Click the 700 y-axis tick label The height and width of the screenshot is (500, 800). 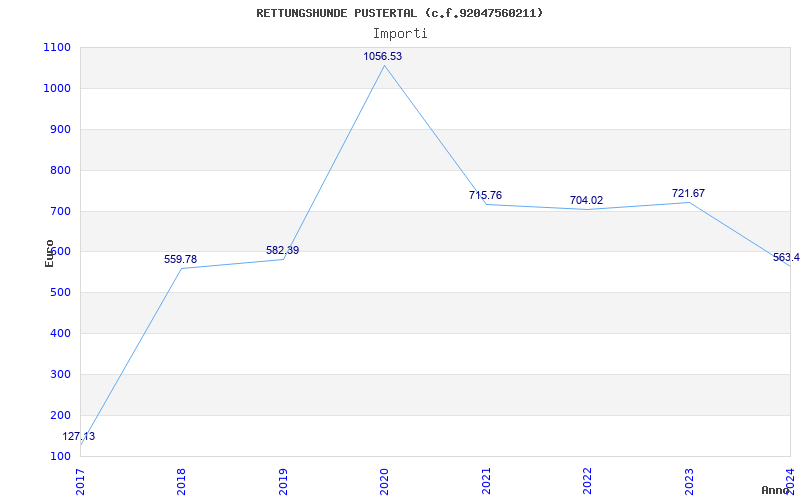coord(60,211)
